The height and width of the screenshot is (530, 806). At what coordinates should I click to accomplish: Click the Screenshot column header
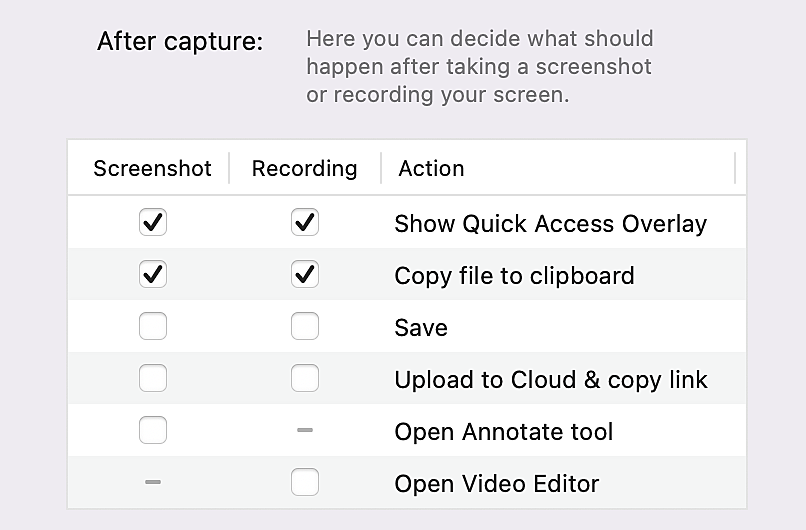[x=152, y=168]
